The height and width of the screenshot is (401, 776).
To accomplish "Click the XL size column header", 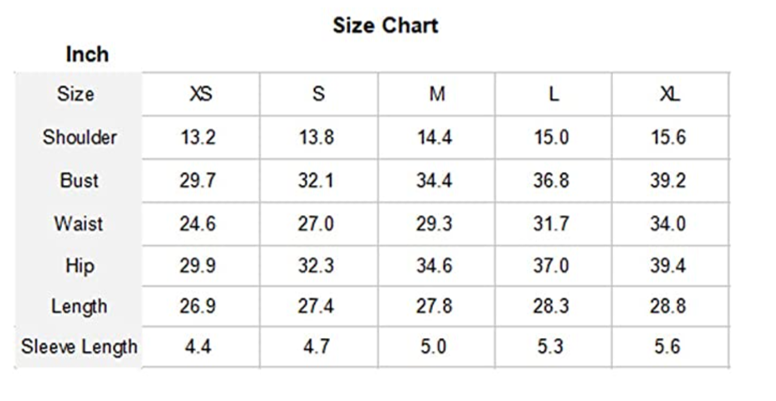I will coord(670,95).
